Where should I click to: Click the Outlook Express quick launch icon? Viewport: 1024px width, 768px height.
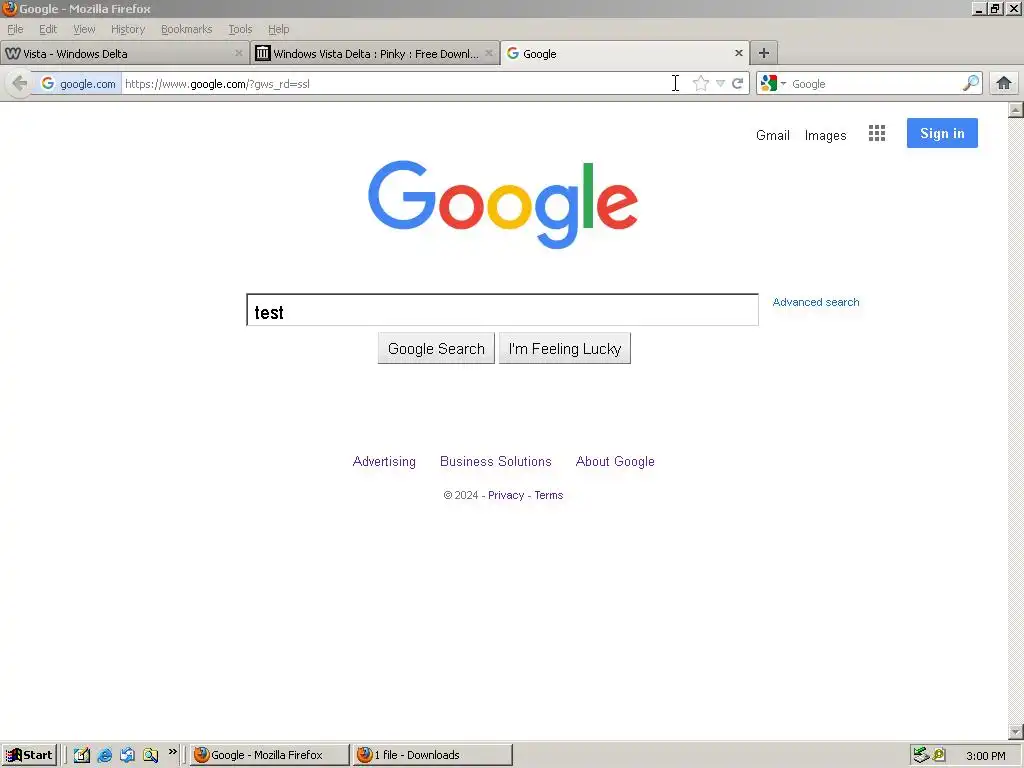coord(127,755)
